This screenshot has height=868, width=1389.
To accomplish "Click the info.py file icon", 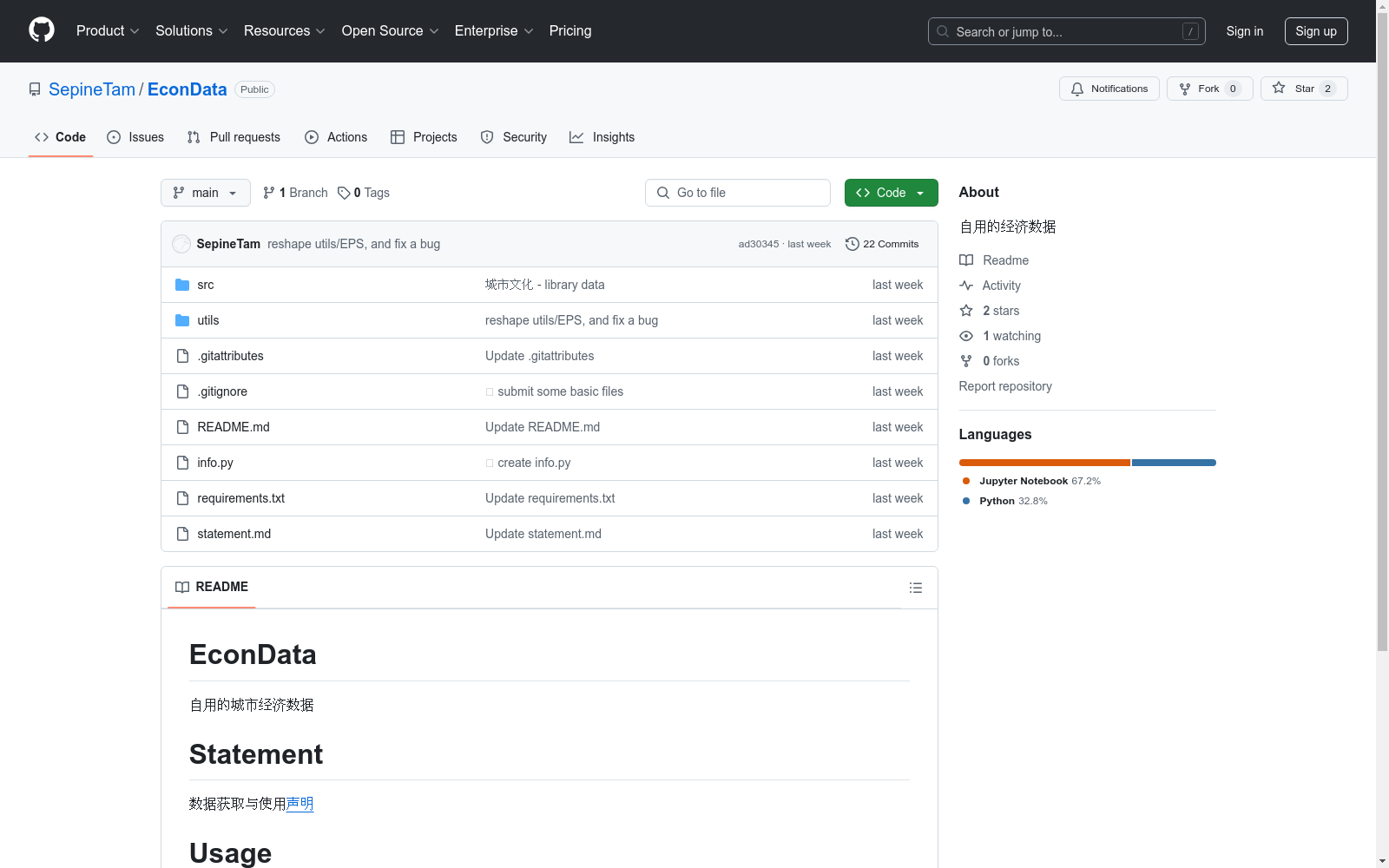I will click(182, 463).
